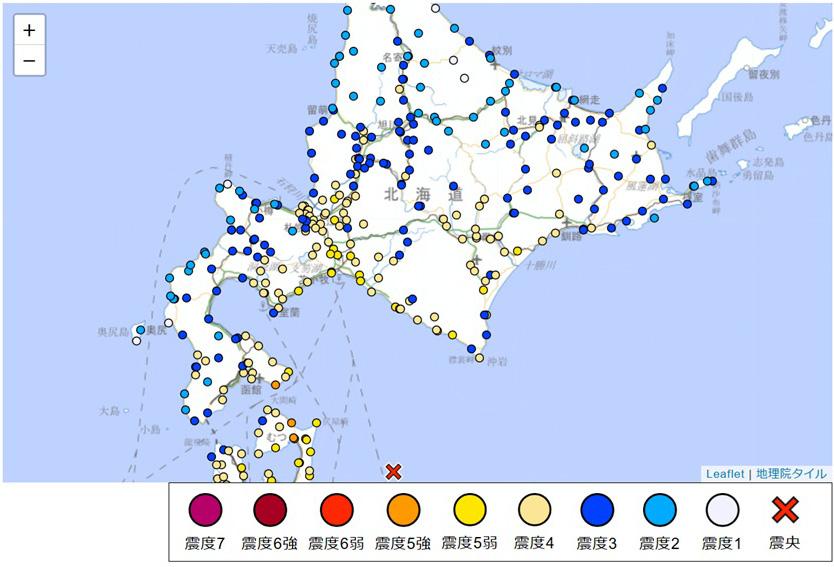This screenshot has height=567, width=834.
Task: Click the 震度7 purple legend circle
Action: coord(205,510)
